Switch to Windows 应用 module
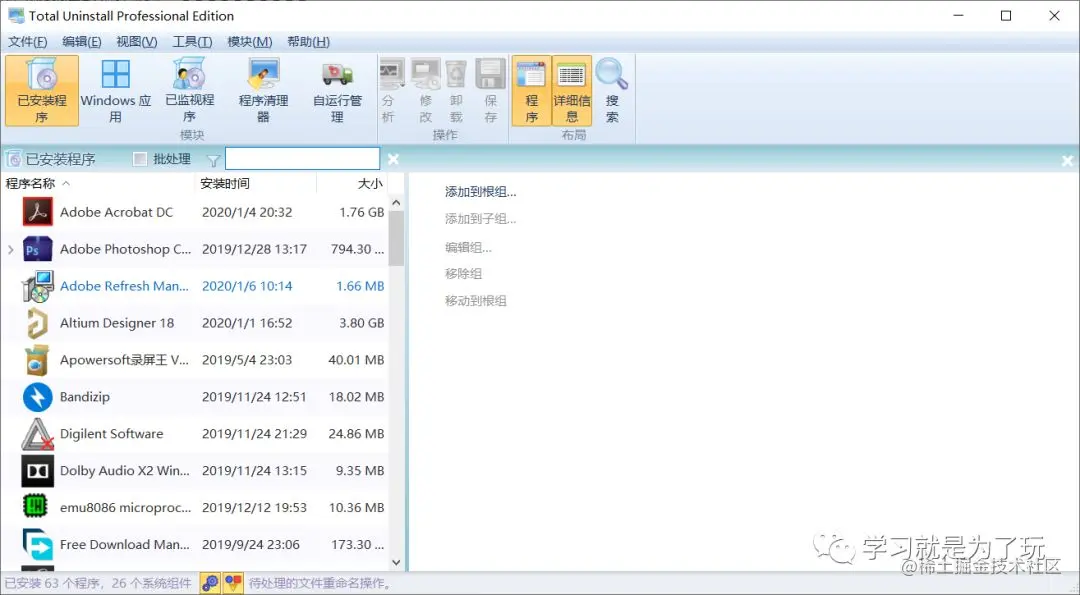 pyautogui.click(x=115, y=91)
